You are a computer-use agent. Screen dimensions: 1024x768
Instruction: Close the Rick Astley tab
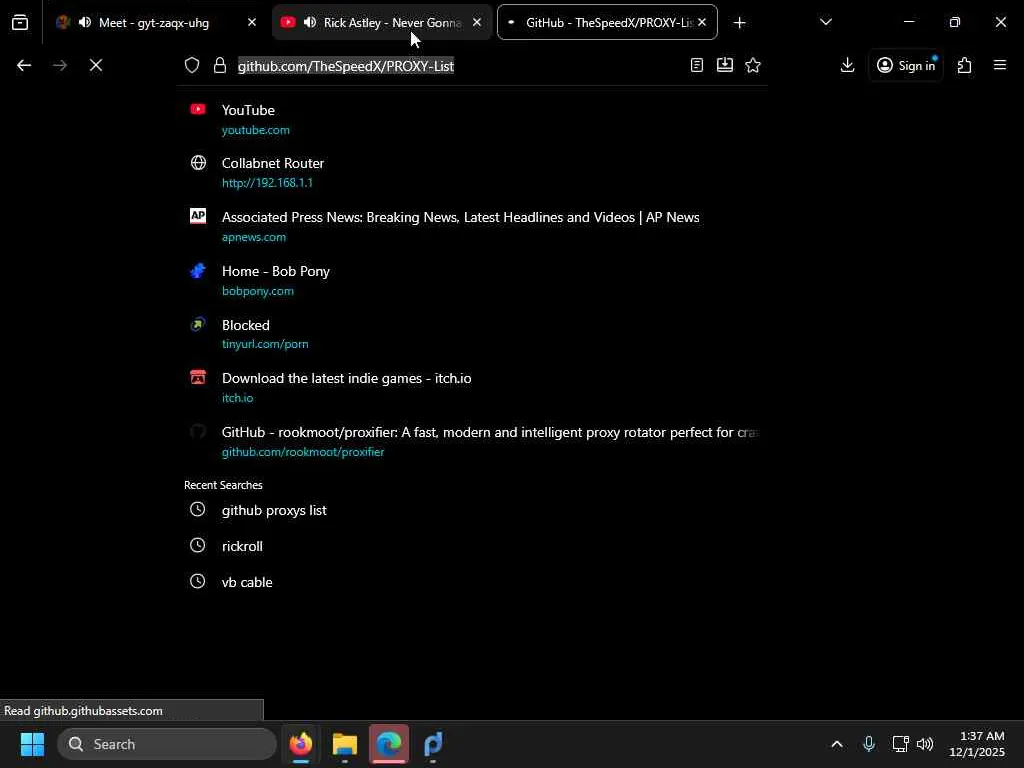(x=477, y=23)
